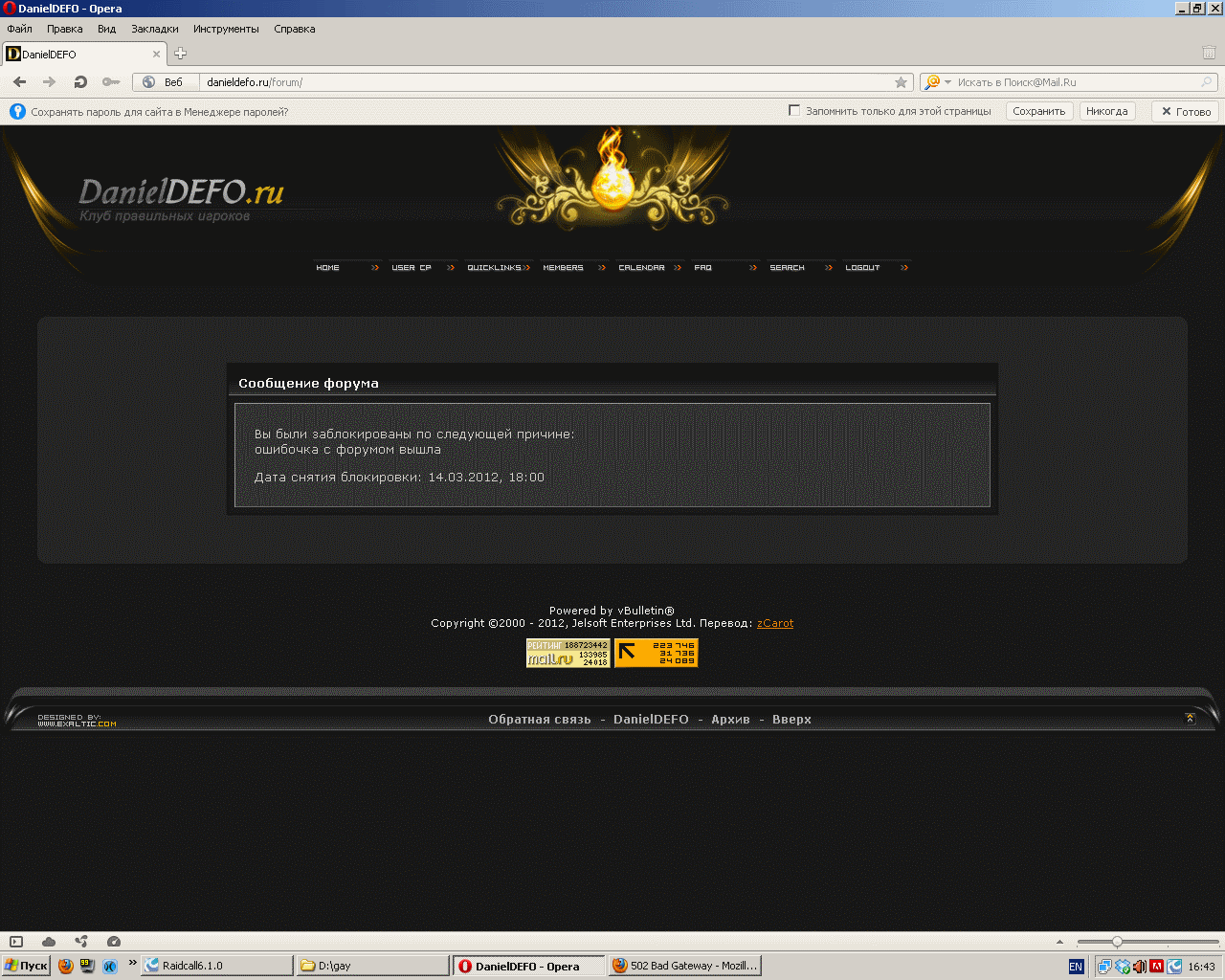Open the Файл menu
Viewport: 1225px width, 980px height.
click(19, 29)
